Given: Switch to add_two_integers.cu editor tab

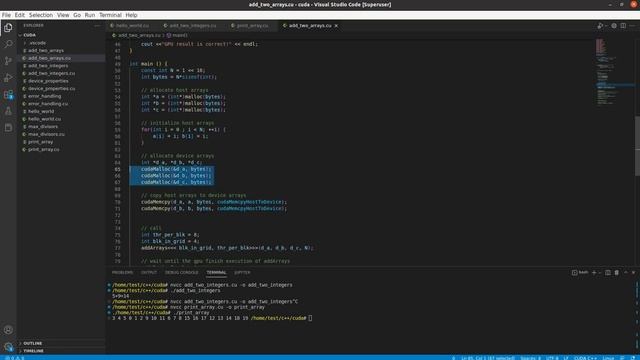Looking at the screenshot, I should click(192, 26).
